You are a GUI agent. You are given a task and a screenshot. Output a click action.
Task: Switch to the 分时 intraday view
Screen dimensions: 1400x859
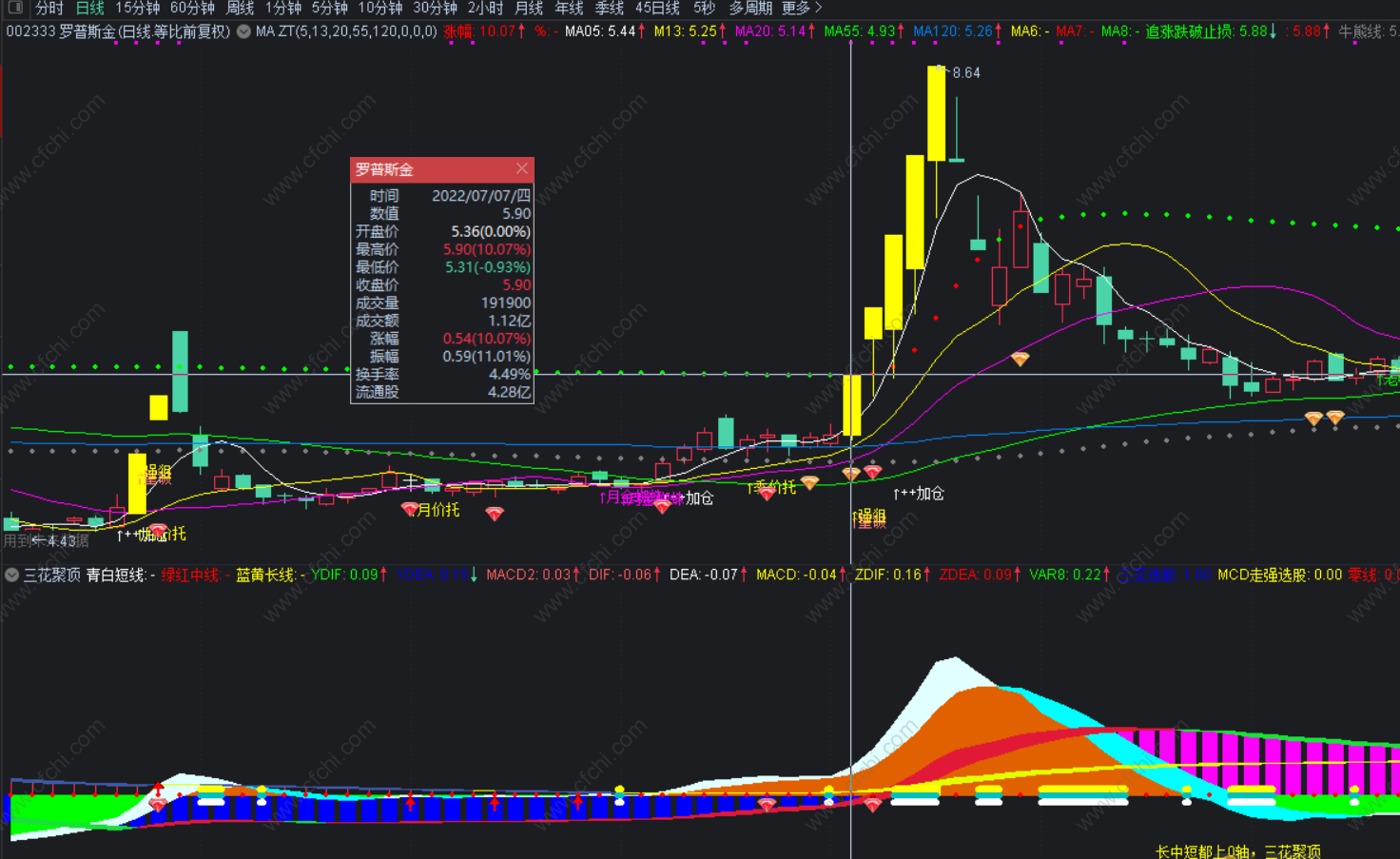(49, 8)
